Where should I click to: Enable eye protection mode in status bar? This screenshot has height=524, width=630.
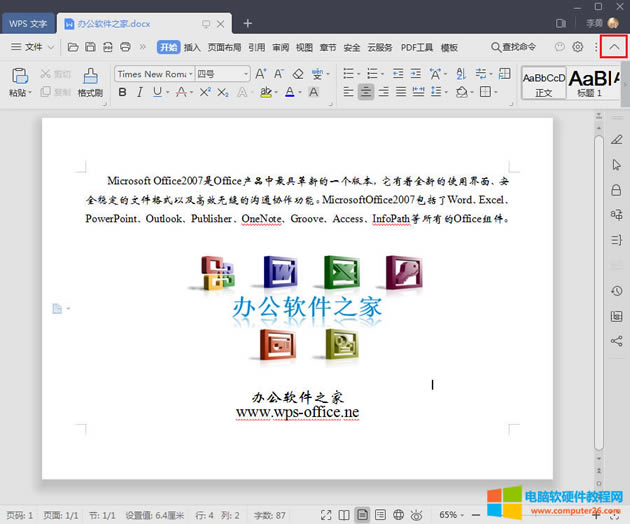tap(418, 515)
